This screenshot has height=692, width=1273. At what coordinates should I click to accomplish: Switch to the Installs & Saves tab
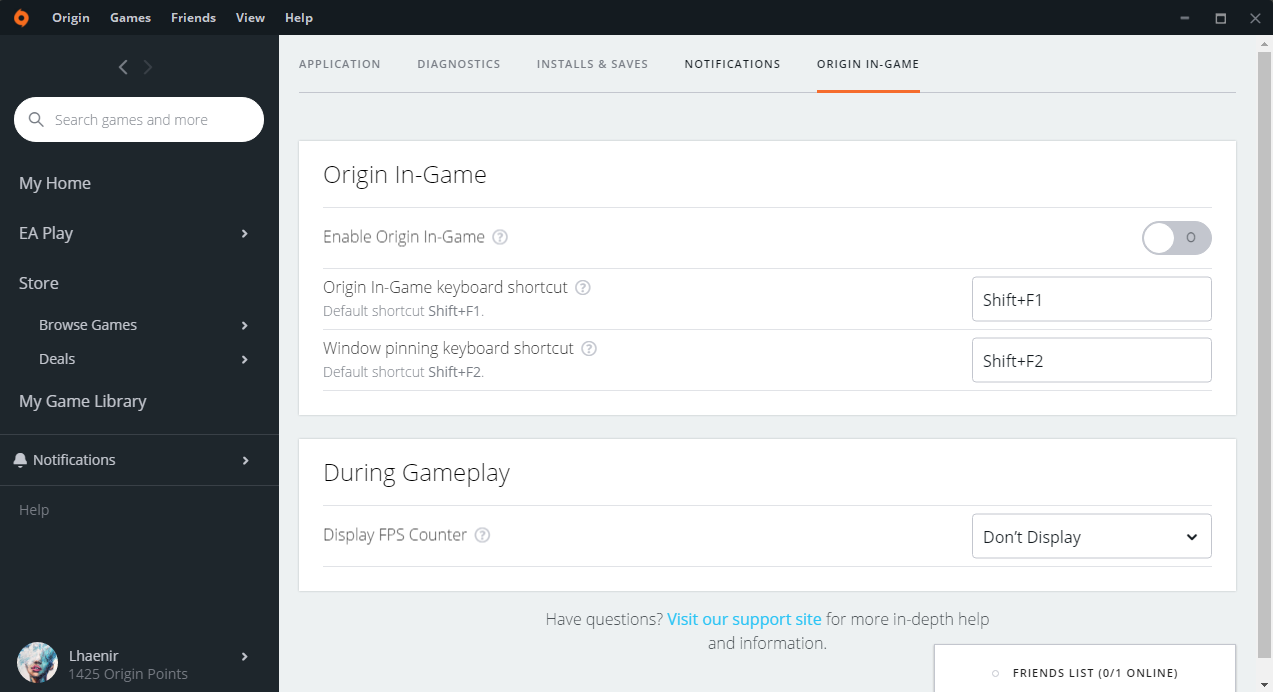pyautogui.click(x=592, y=64)
